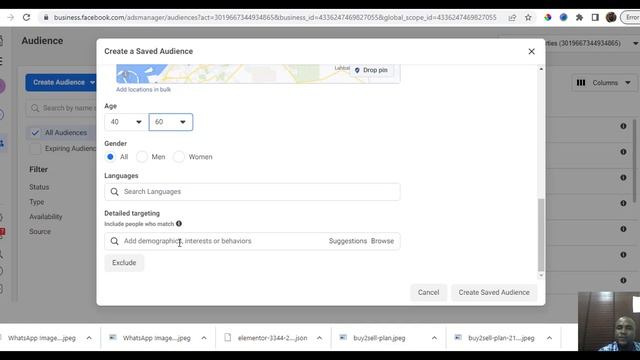The width and height of the screenshot is (640, 360).
Task: Select the Men gender radio button
Action: tap(142, 157)
